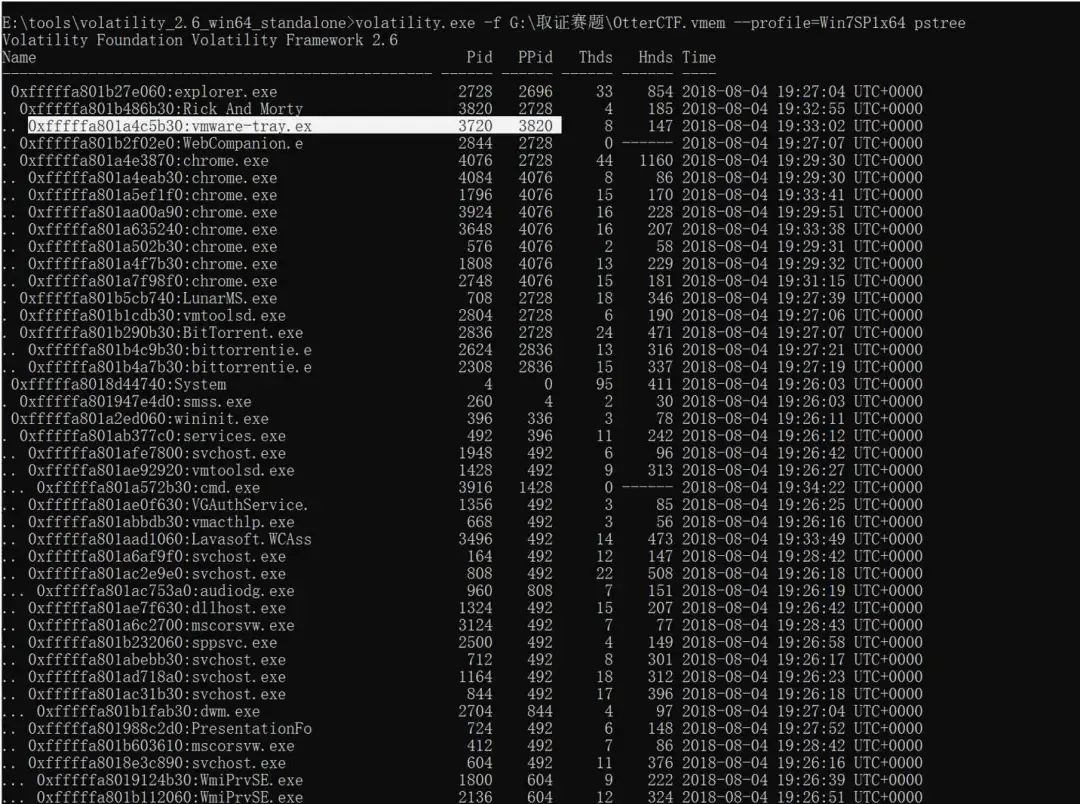Select the sppsvc.exe process entry
Screen dimensions: 1080x804
pos(152,643)
